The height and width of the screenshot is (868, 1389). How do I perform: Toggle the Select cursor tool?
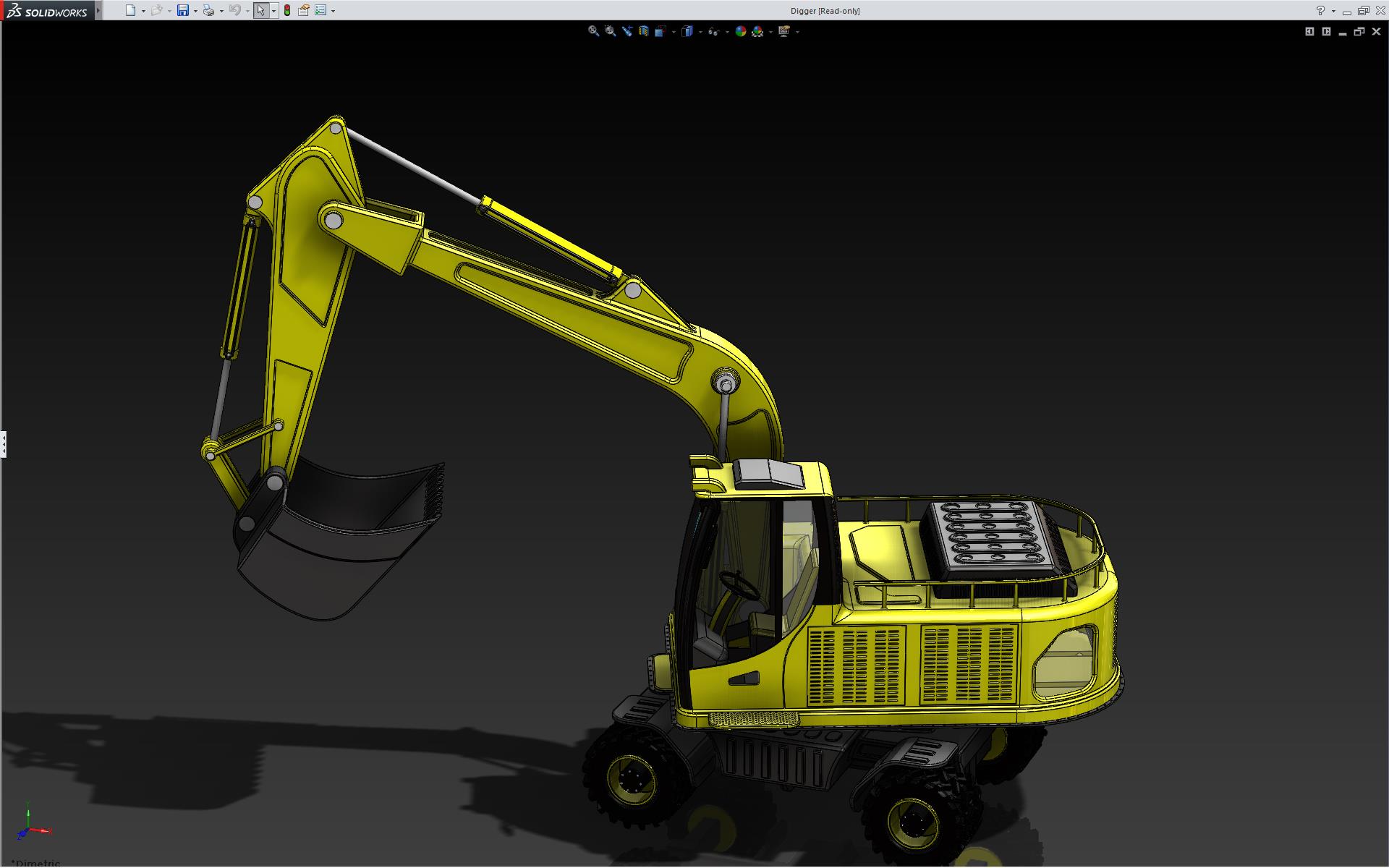[260, 10]
